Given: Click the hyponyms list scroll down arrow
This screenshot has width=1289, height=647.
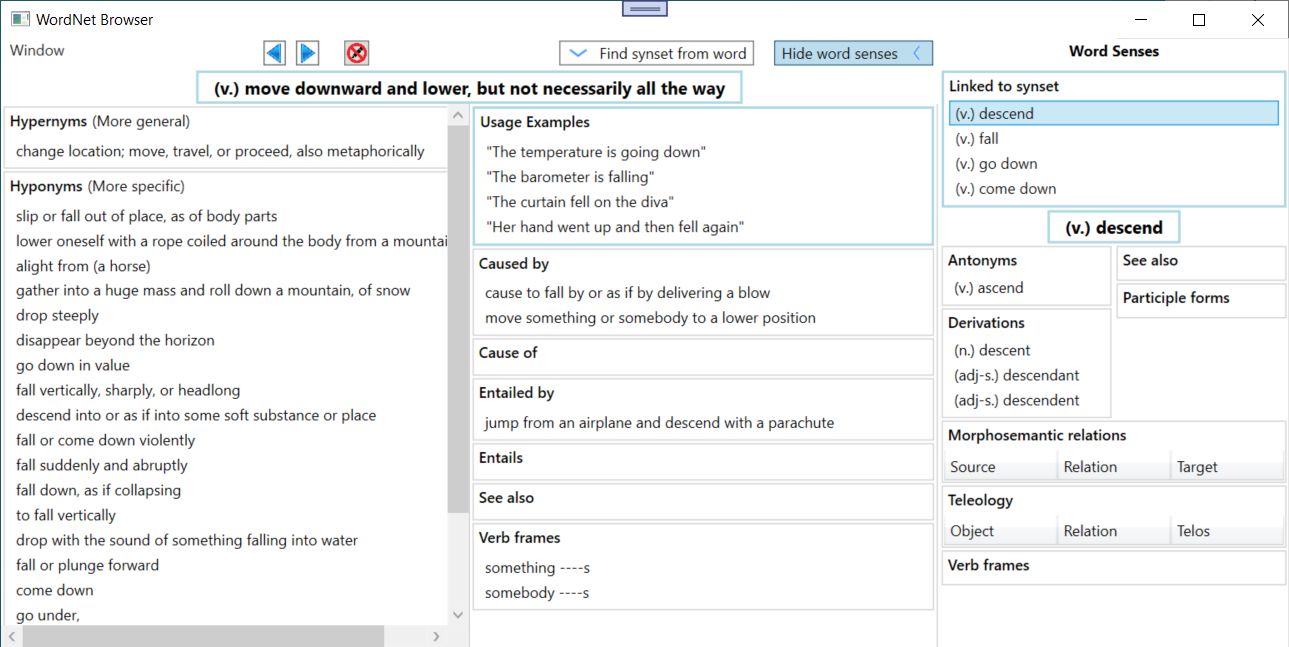Looking at the screenshot, I should click(x=458, y=616).
